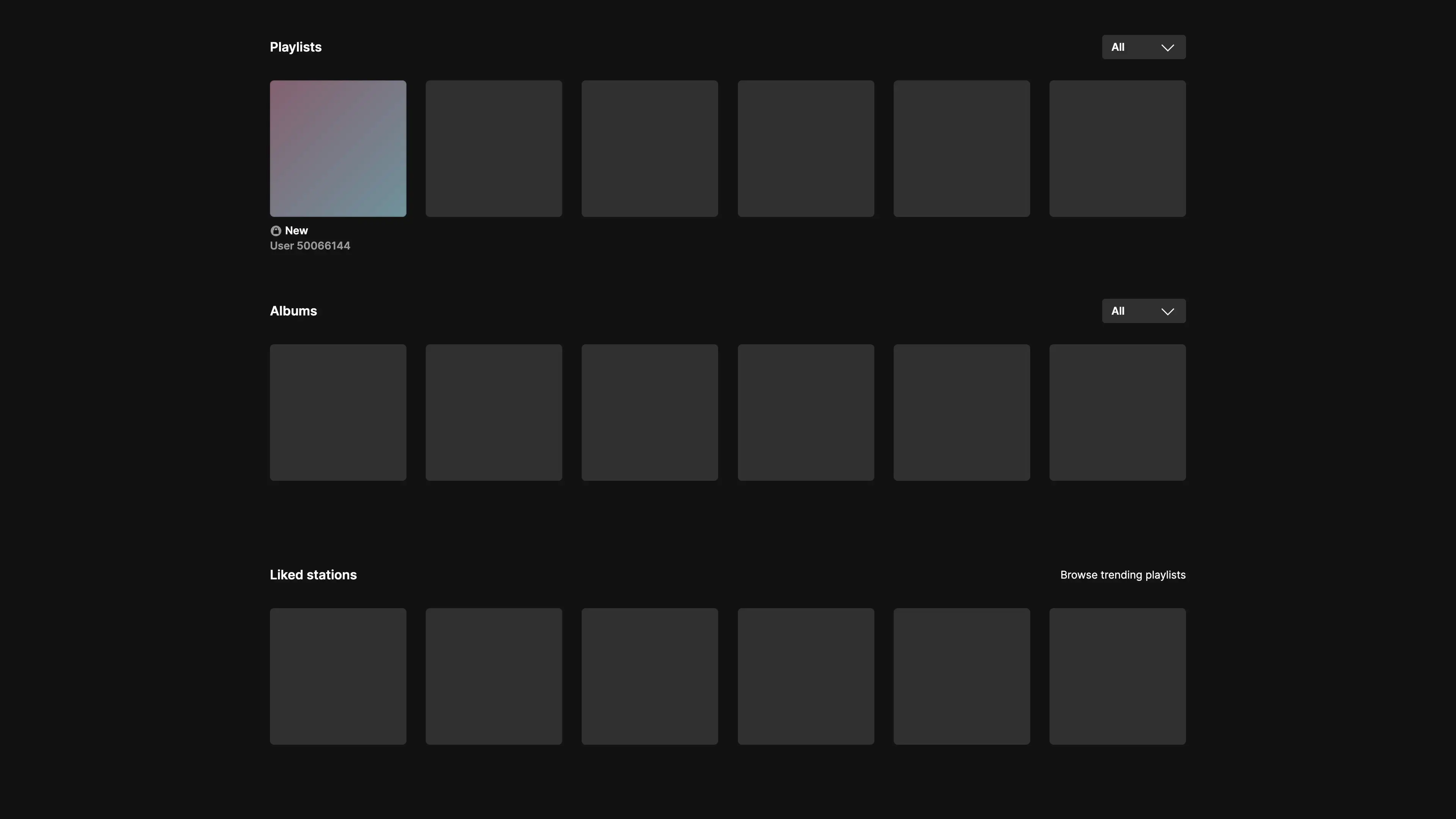Screen dimensions: 1456x819
Task: Select the last empty tile in Playlists row
Action: tap(1117, 149)
